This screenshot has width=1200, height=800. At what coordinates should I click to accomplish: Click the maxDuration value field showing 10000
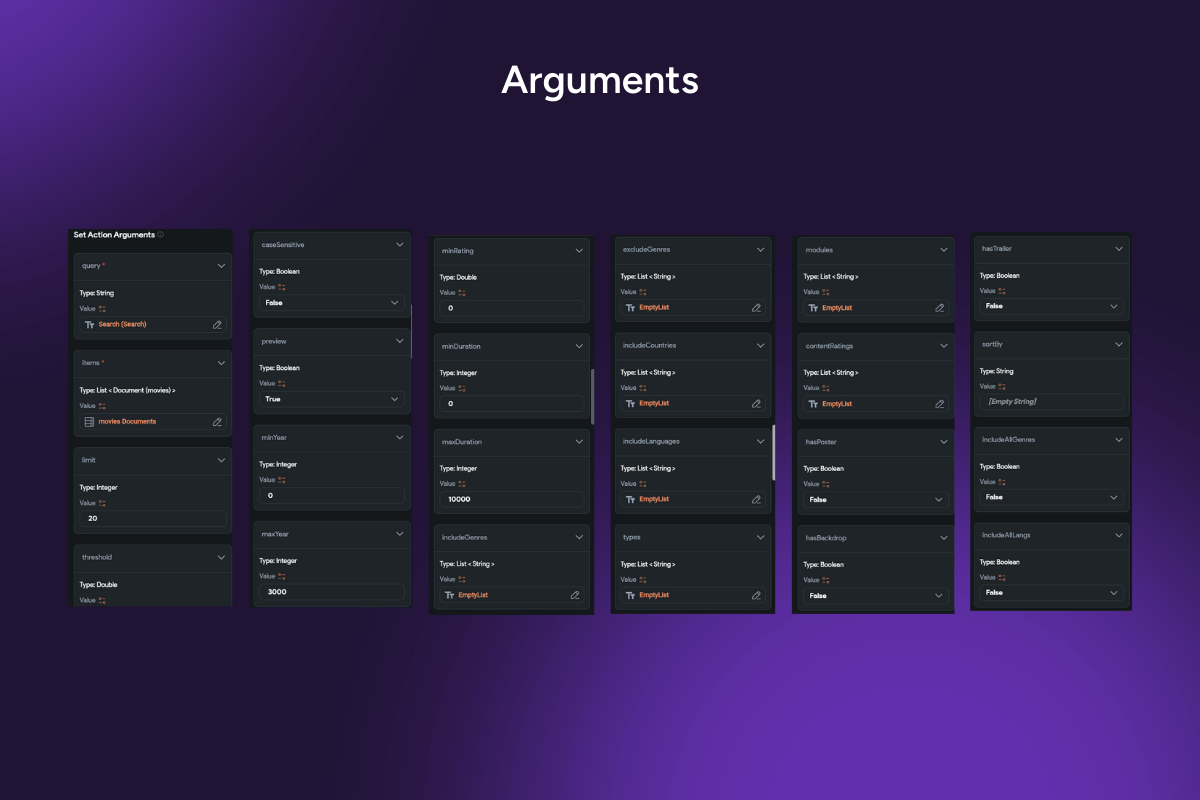511,499
